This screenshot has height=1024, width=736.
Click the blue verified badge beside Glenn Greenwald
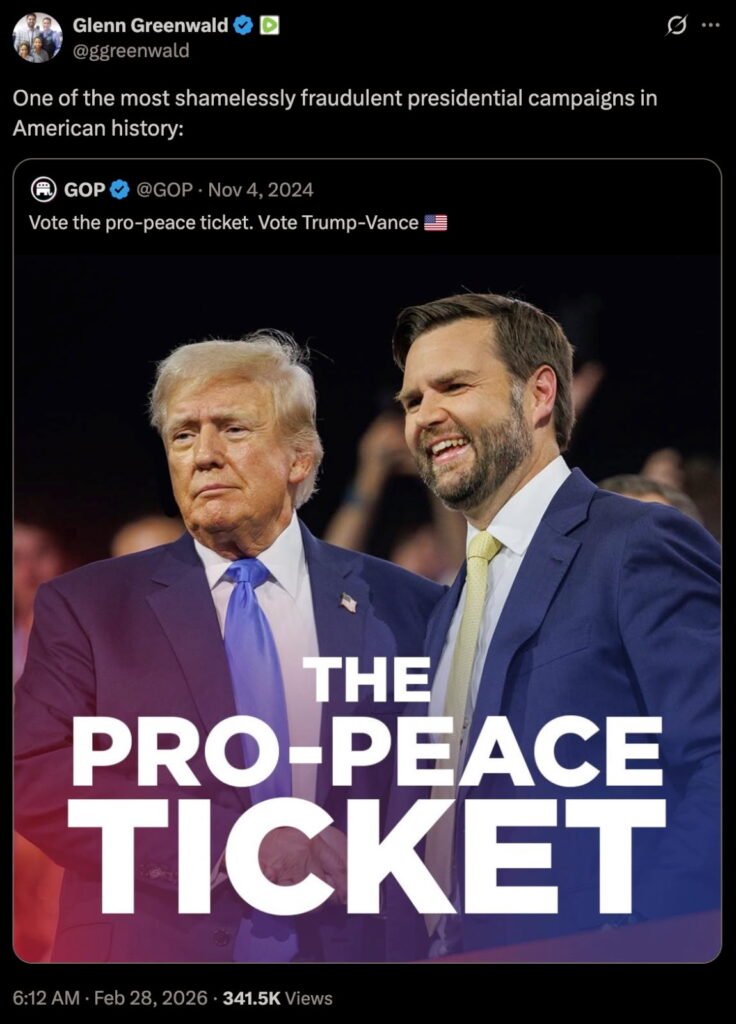243,27
